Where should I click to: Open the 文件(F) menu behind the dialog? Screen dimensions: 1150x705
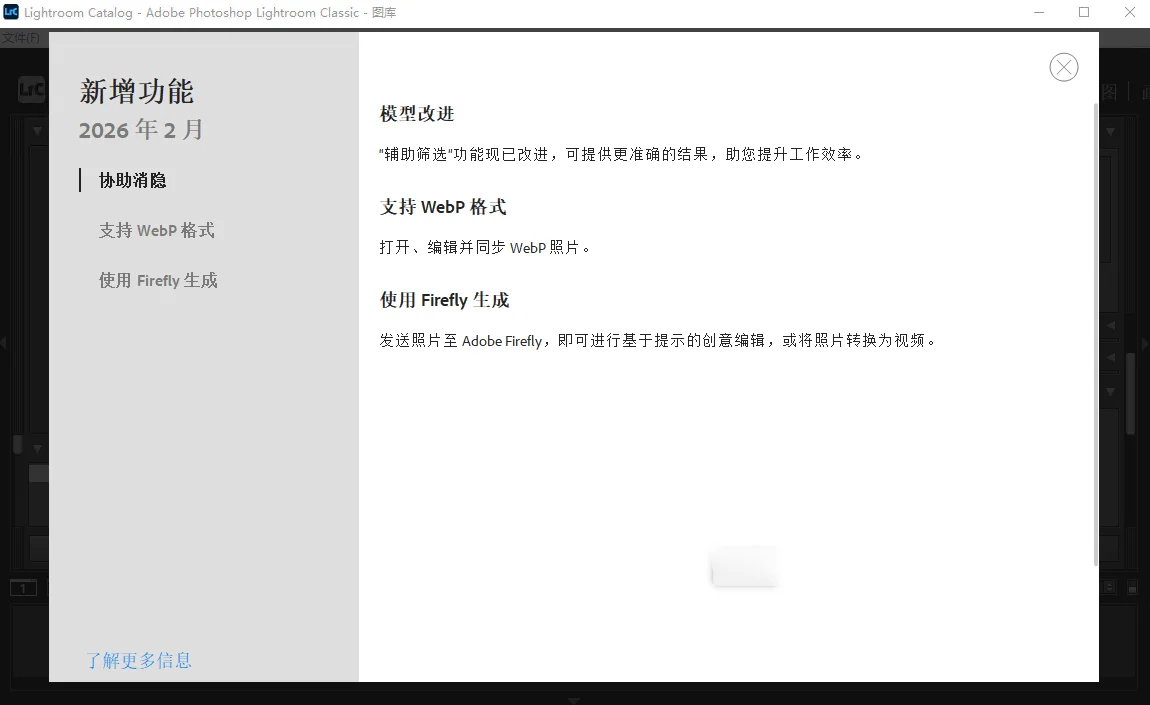point(21,37)
